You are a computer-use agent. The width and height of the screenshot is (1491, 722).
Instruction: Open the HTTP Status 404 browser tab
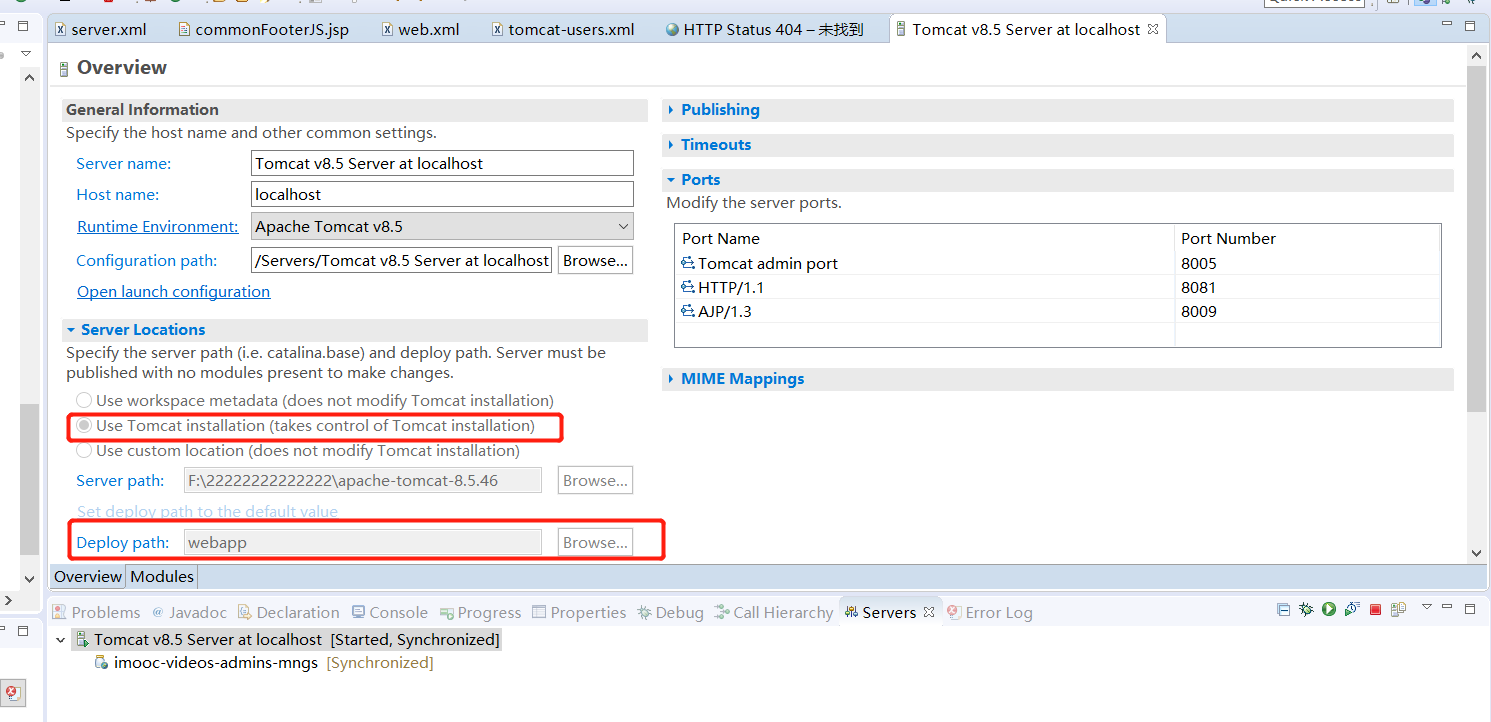[x=765, y=29]
